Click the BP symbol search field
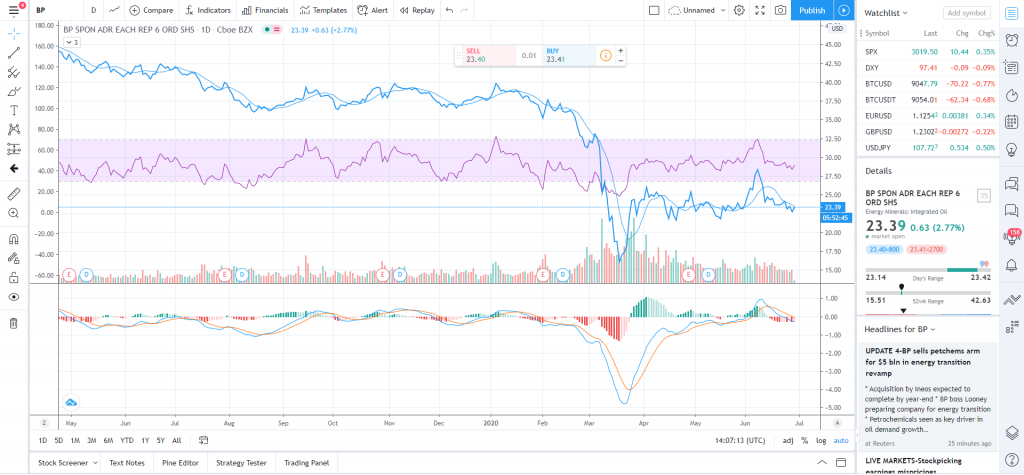1024x475 pixels. click(x=57, y=10)
